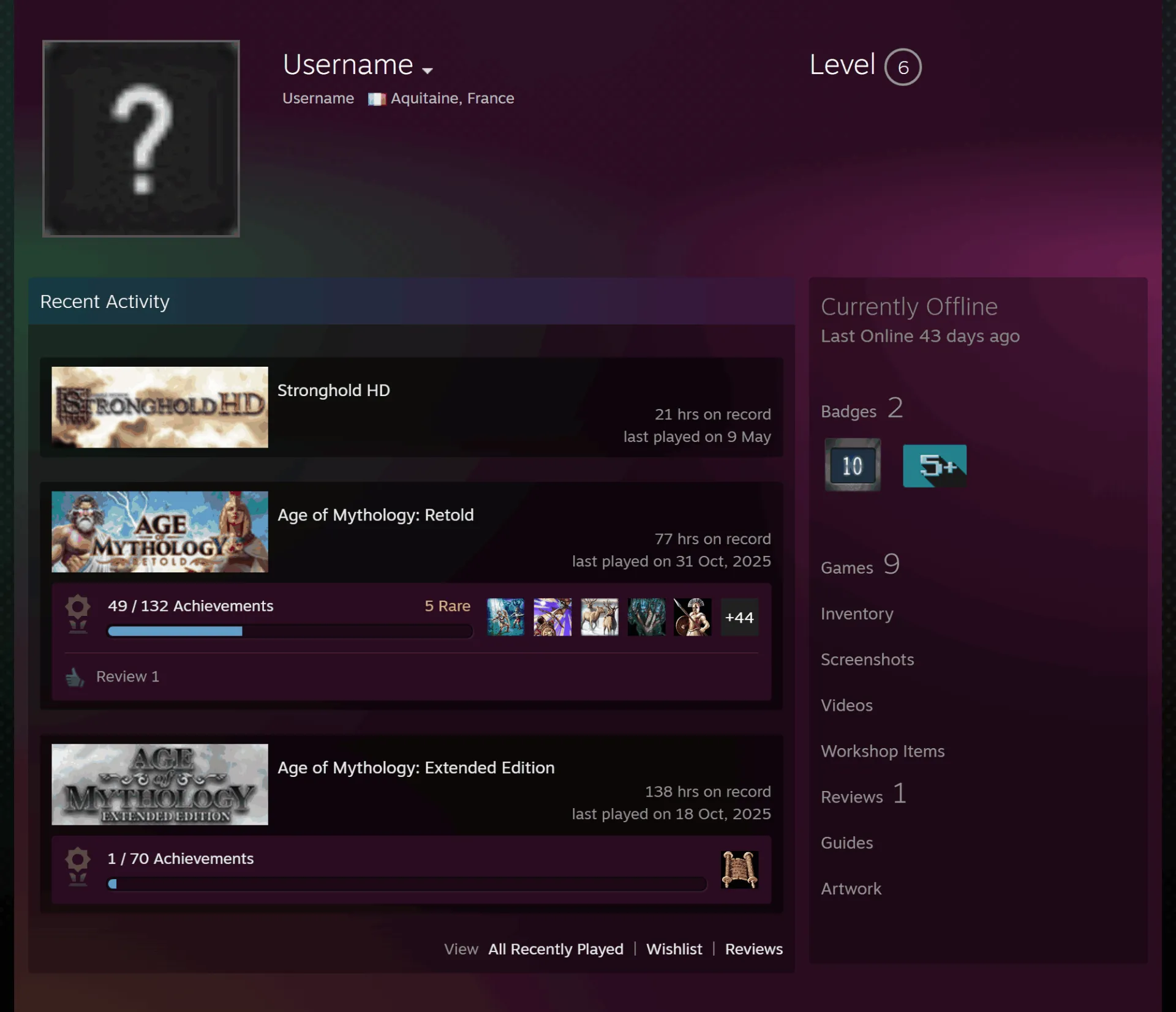Click Age of Mythology: Extended Edition title

pyautogui.click(x=416, y=768)
